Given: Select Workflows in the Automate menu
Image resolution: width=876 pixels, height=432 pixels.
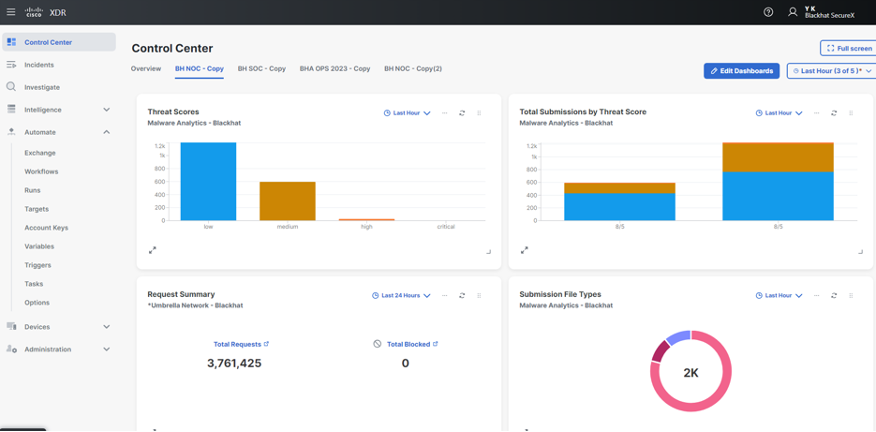Looking at the screenshot, I should point(41,172).
